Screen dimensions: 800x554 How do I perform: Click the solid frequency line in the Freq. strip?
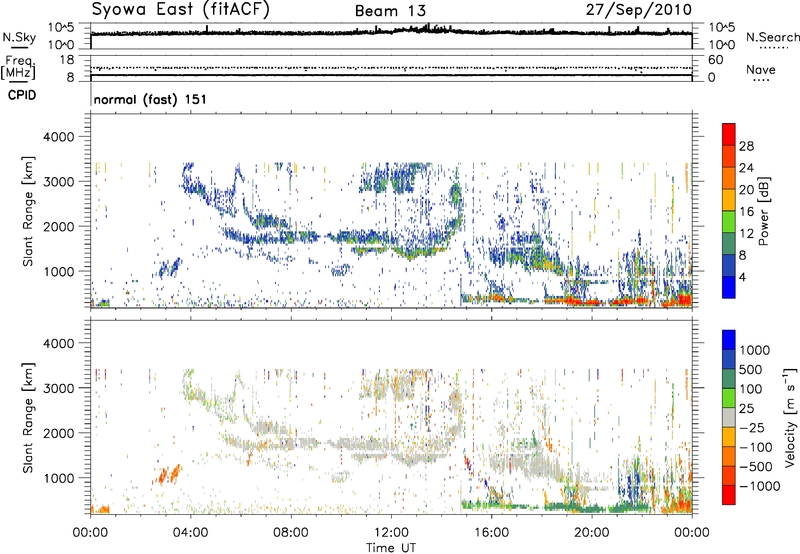[391, 75]
